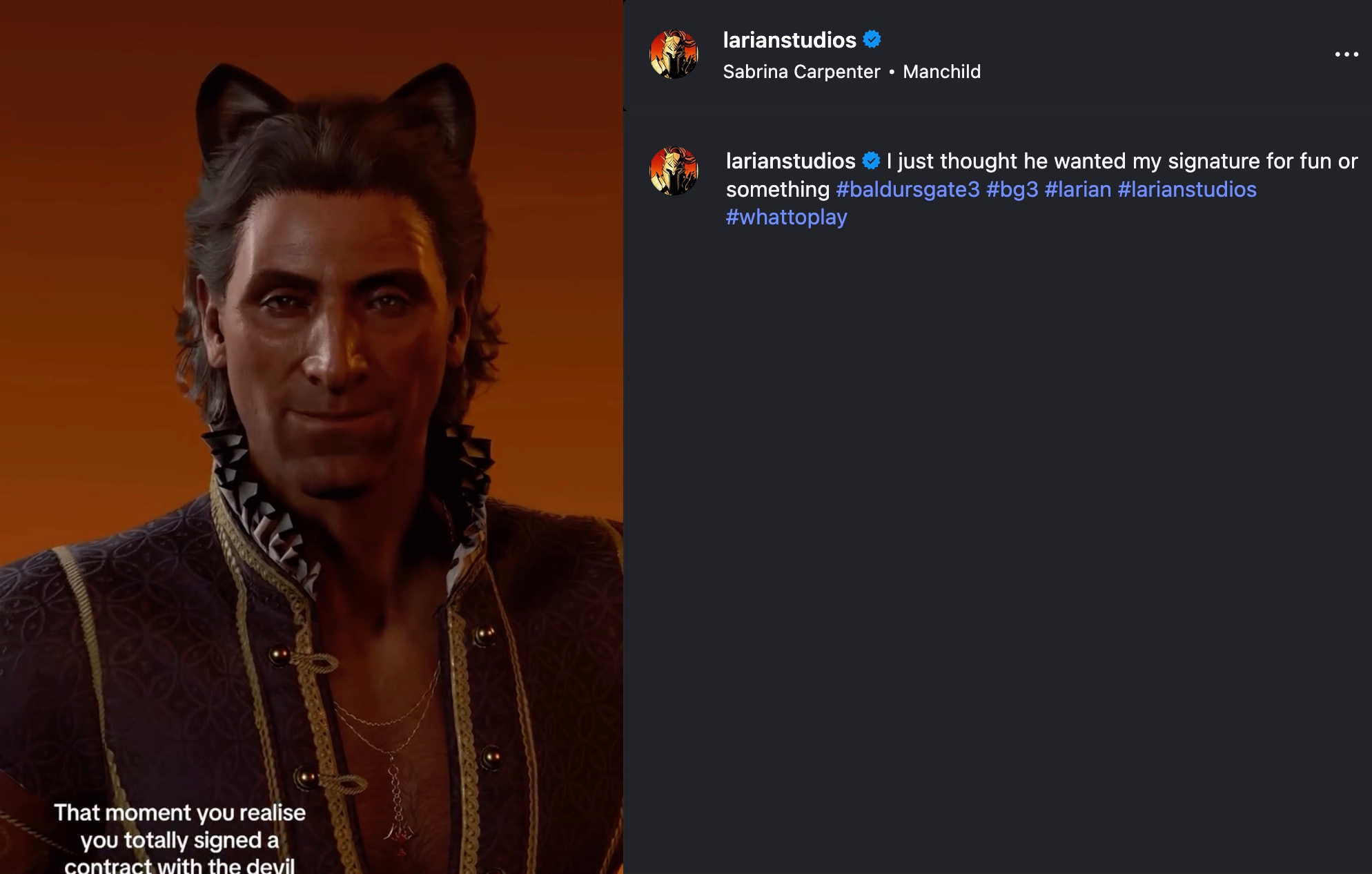1372x874 pixels.
Task: Open the #bg3 hashtag
Action: (x=1012, y=189)
